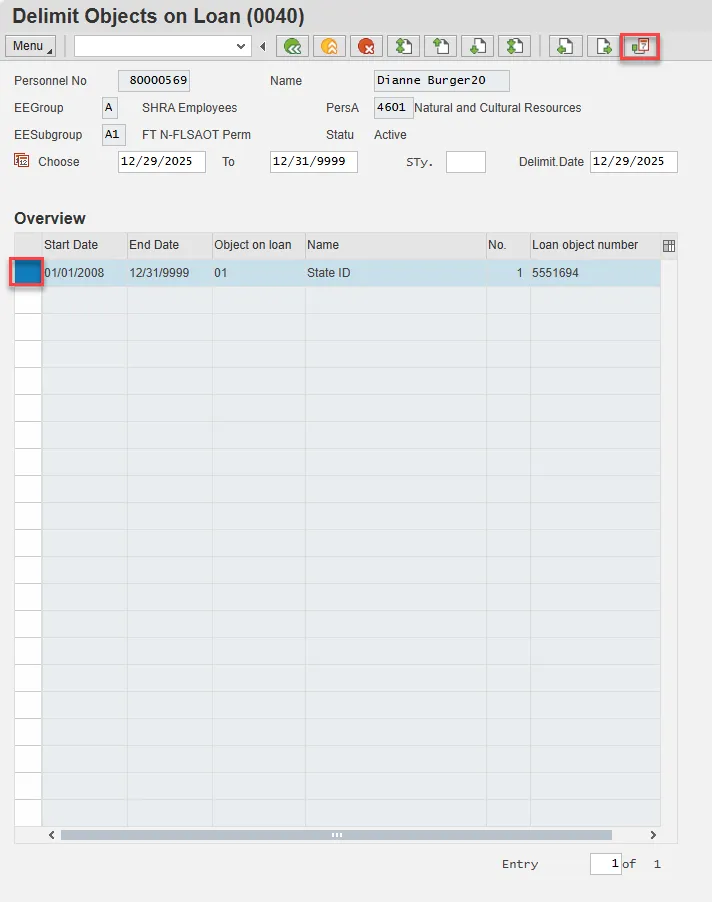The height and width of the screenshot is (902, 712).
Task: Go to previous page icon
Action: [x=441, y=46]
